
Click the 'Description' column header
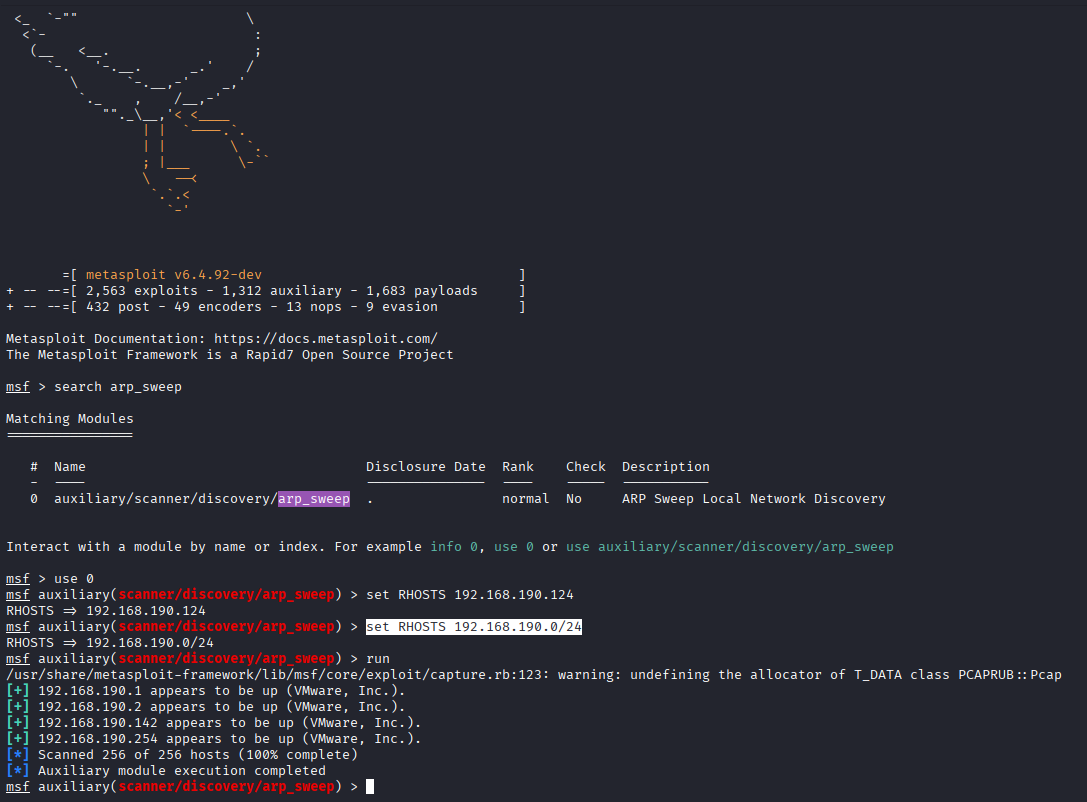(666, 467)
